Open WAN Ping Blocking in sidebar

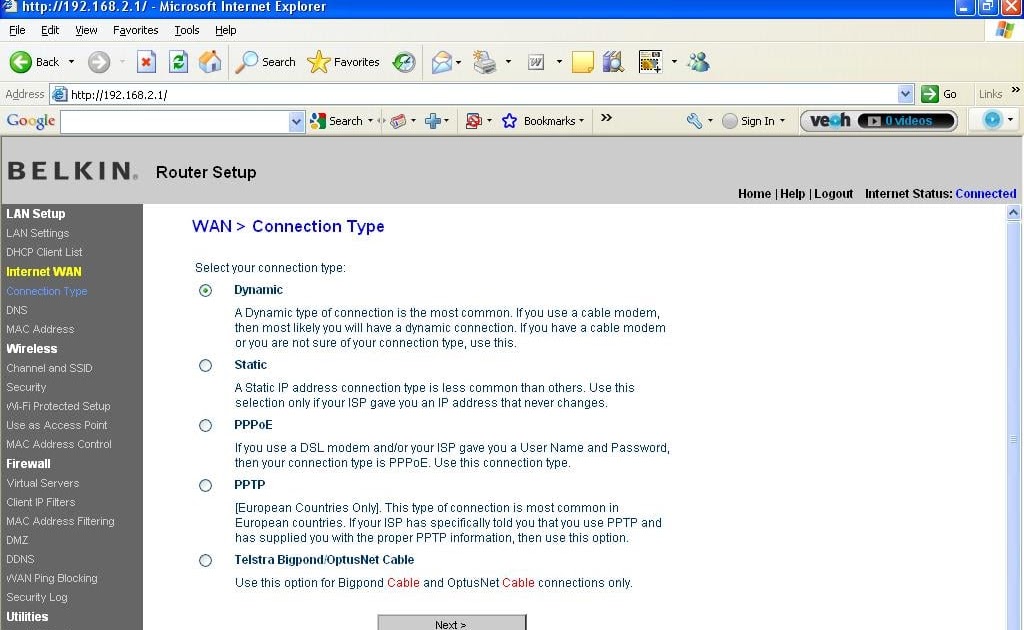(52, 578)
